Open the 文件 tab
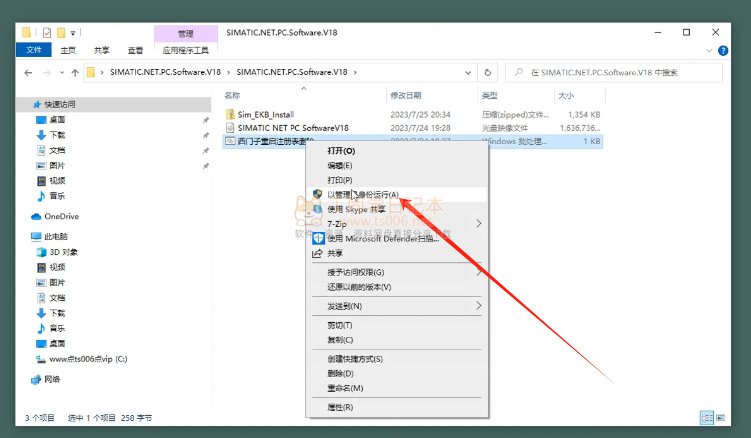Viewport: 751px width, 438px height. pos(34,50)
